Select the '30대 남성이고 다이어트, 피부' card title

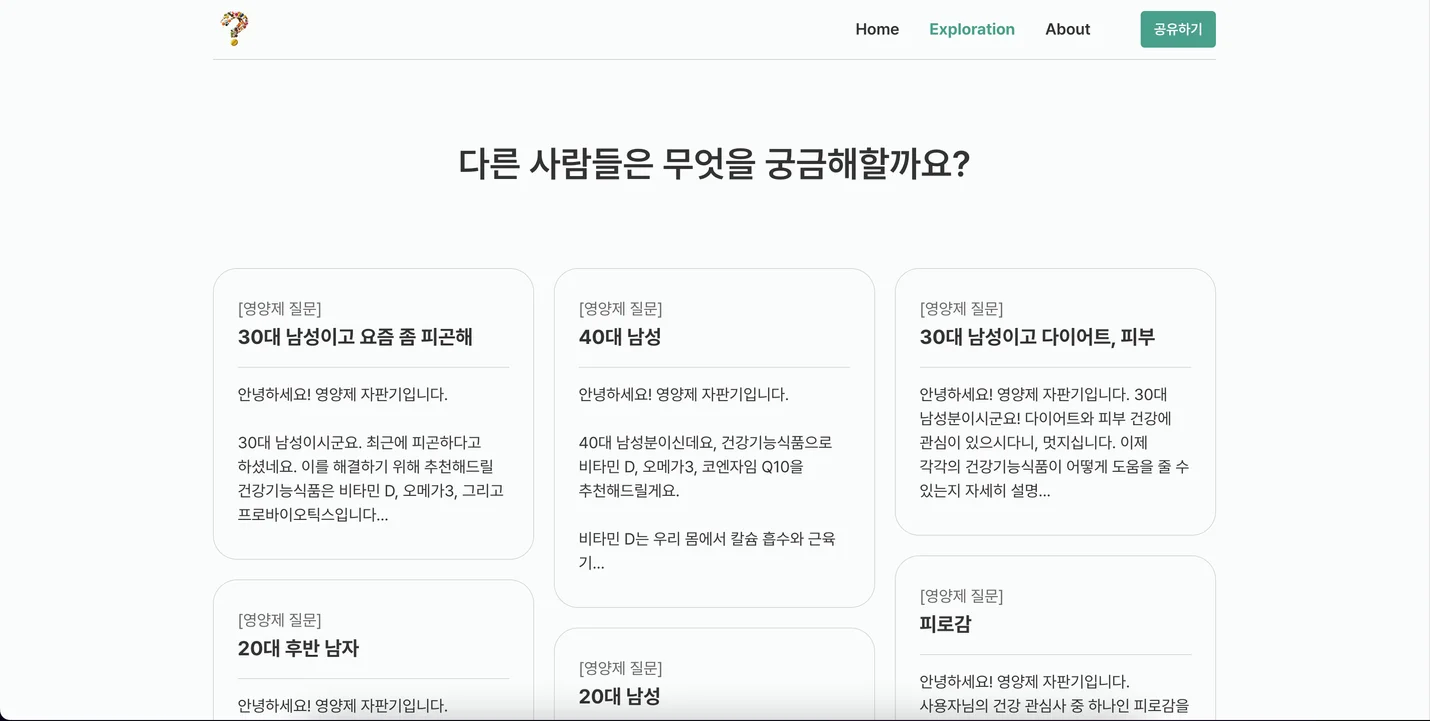coord(1037,337)
